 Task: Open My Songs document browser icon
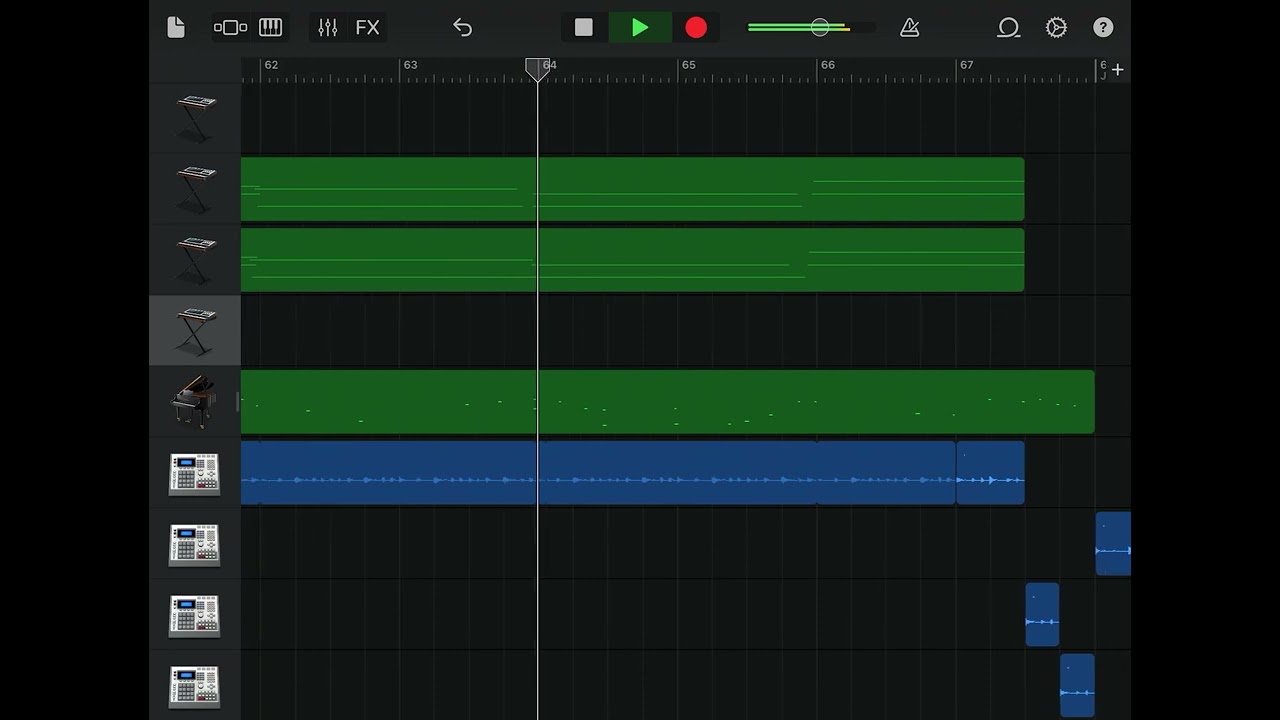[176, 28]
